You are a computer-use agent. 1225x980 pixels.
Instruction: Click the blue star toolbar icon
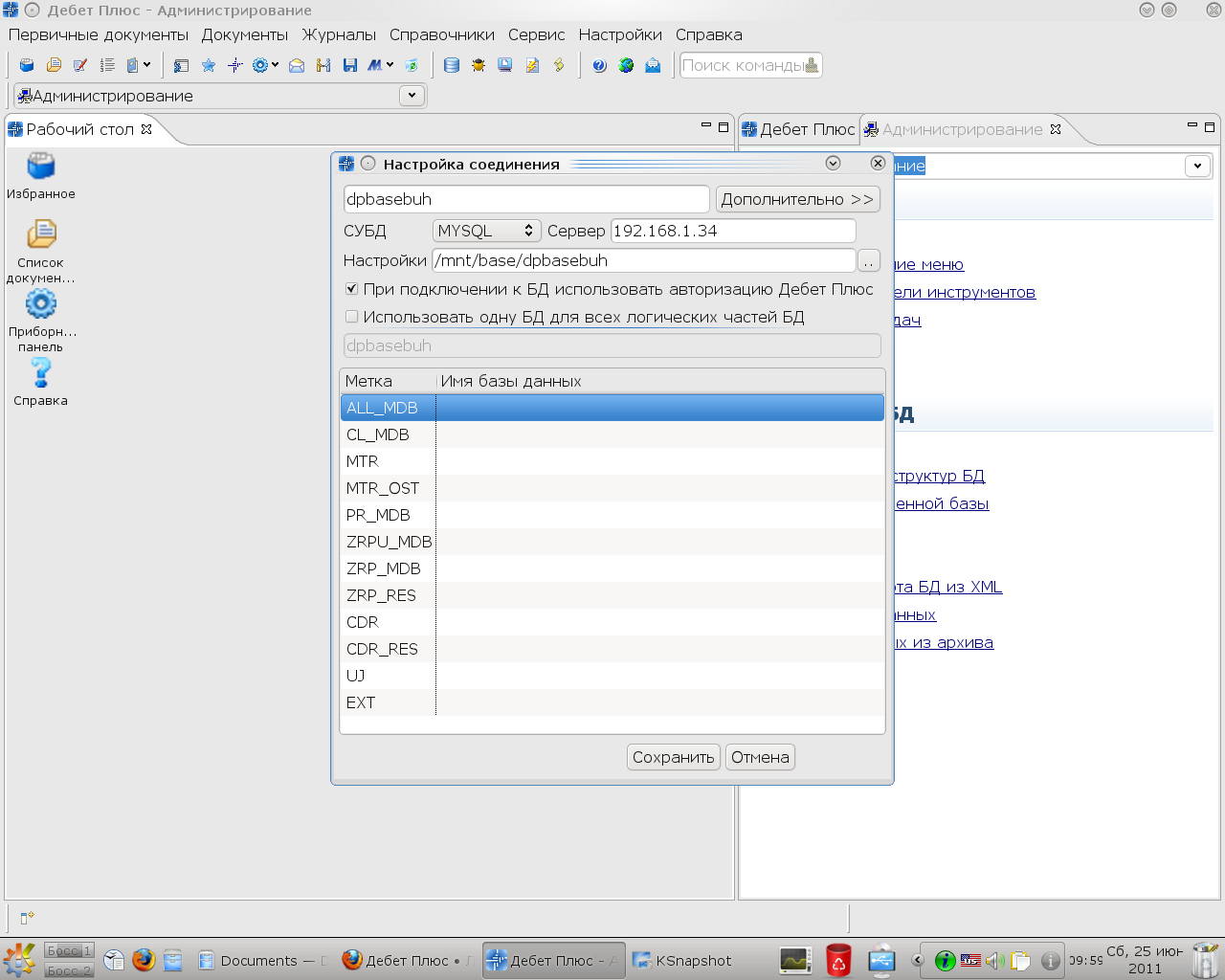tap(209, 65)
